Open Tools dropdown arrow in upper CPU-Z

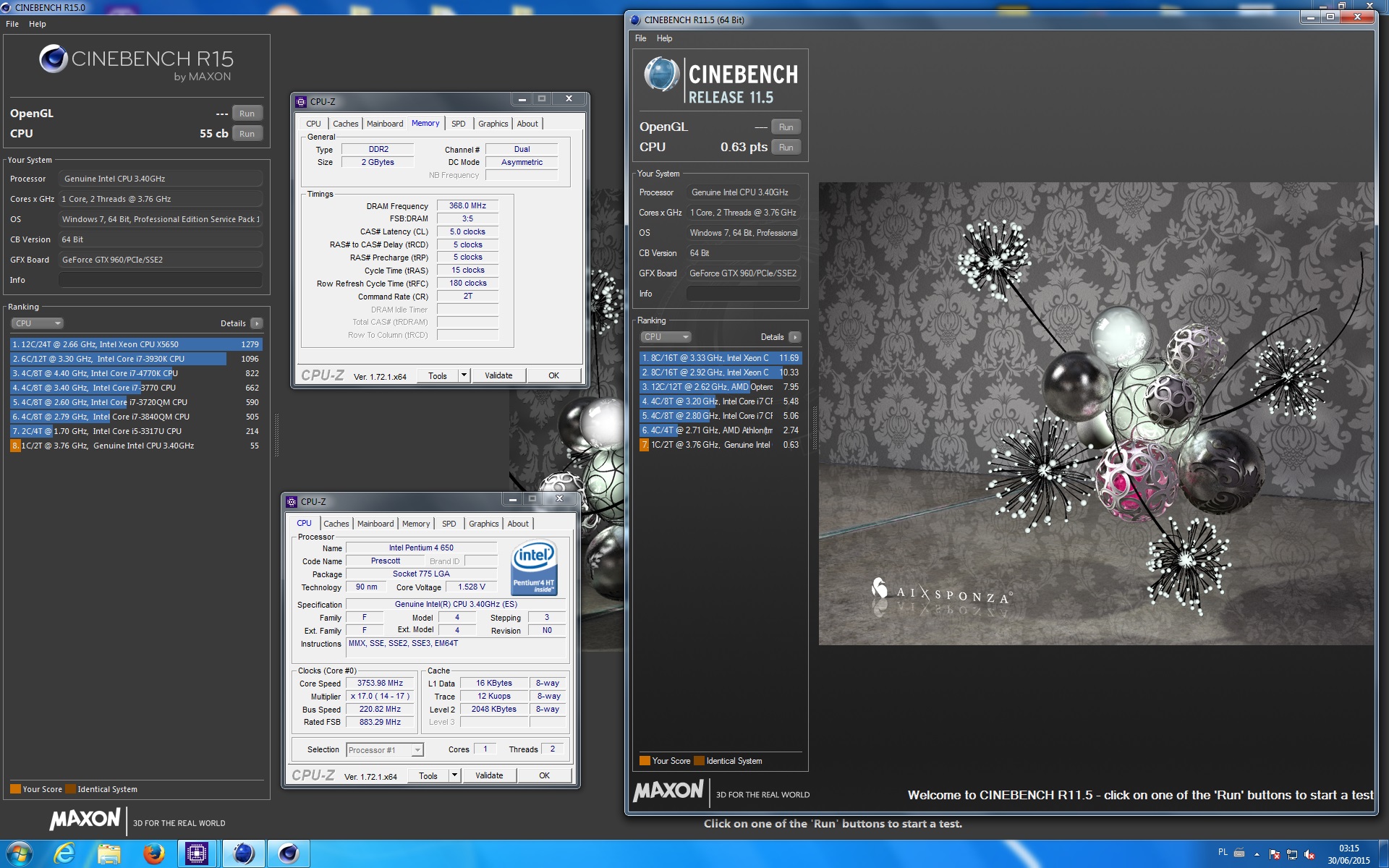coord(464,375)
